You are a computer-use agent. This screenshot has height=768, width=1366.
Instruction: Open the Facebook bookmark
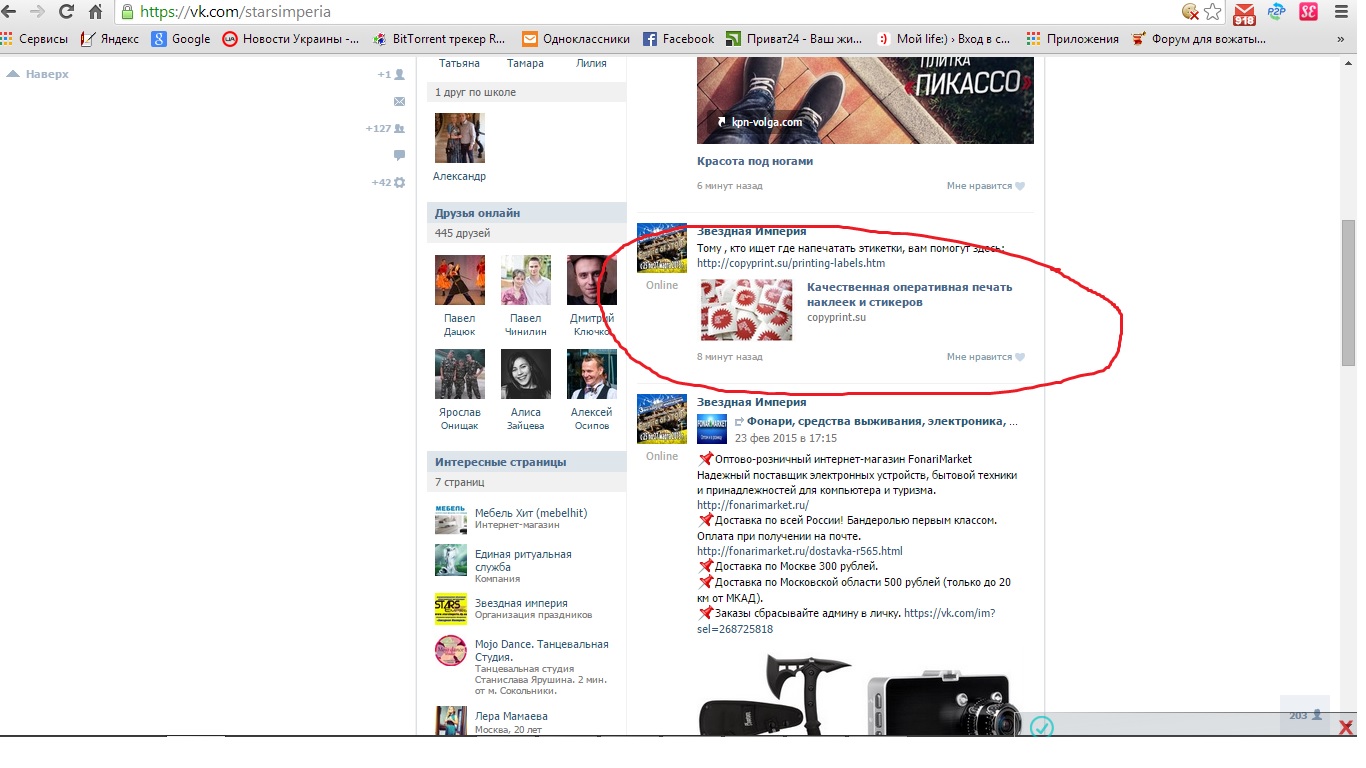pos(679,39)
